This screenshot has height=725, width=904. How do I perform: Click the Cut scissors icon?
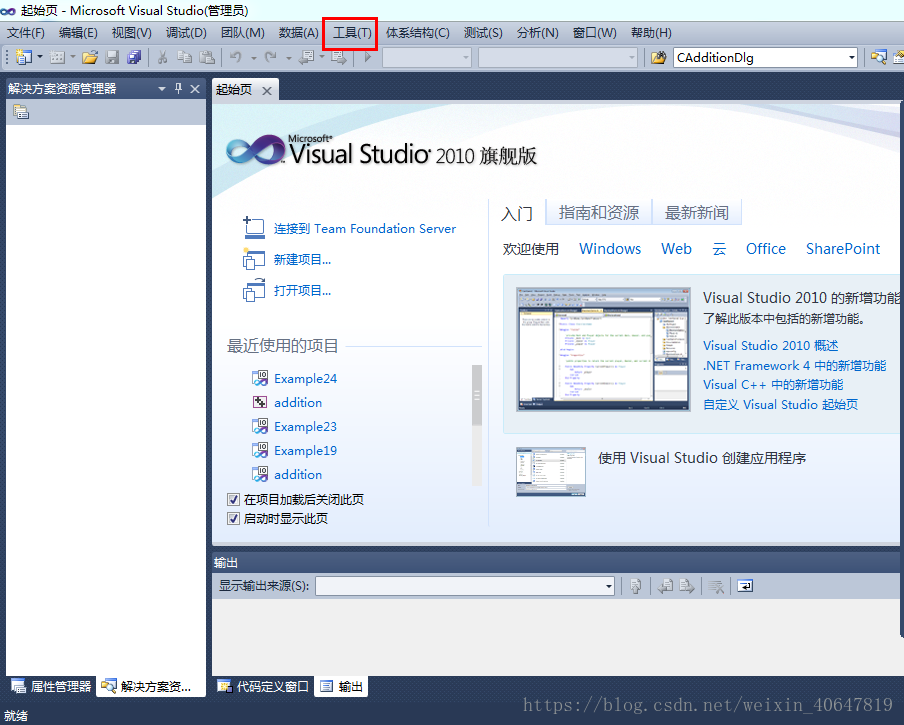pyautogui.click(x=163, y=57)
